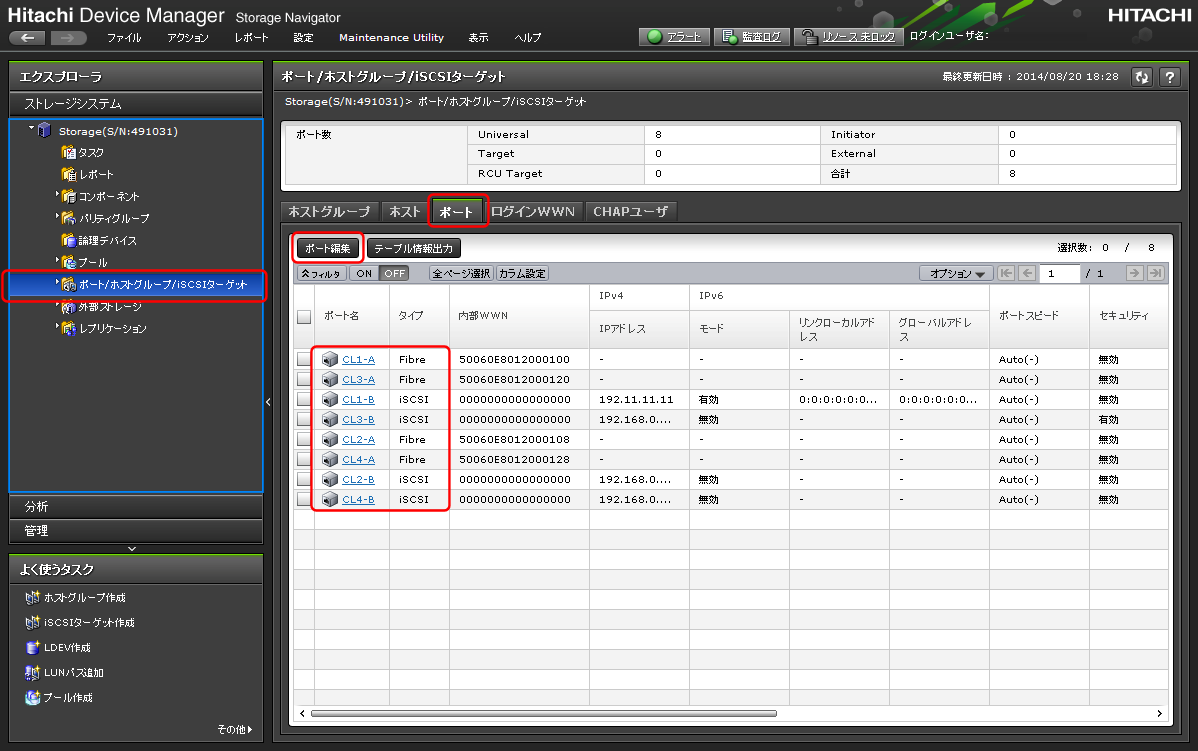Collapse the explorer panel with side arrow
Screen dimensions: 1198x751
pyautogui.click(x=268, y=402)
